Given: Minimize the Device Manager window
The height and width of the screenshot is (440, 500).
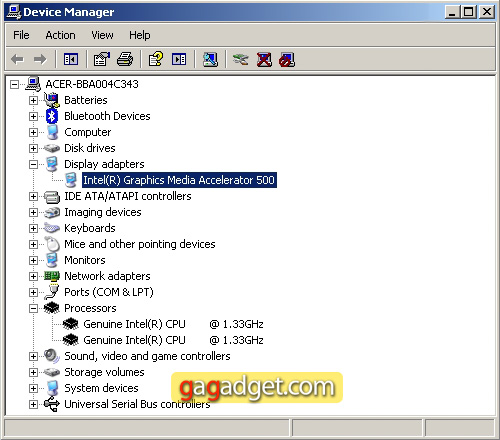Looking at the screenshot, I should tap(452, 12).
